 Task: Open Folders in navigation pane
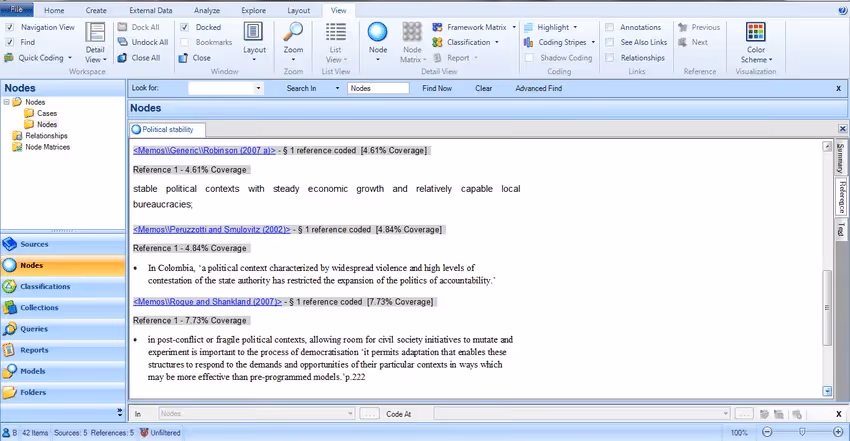click(x=63, y=392)
